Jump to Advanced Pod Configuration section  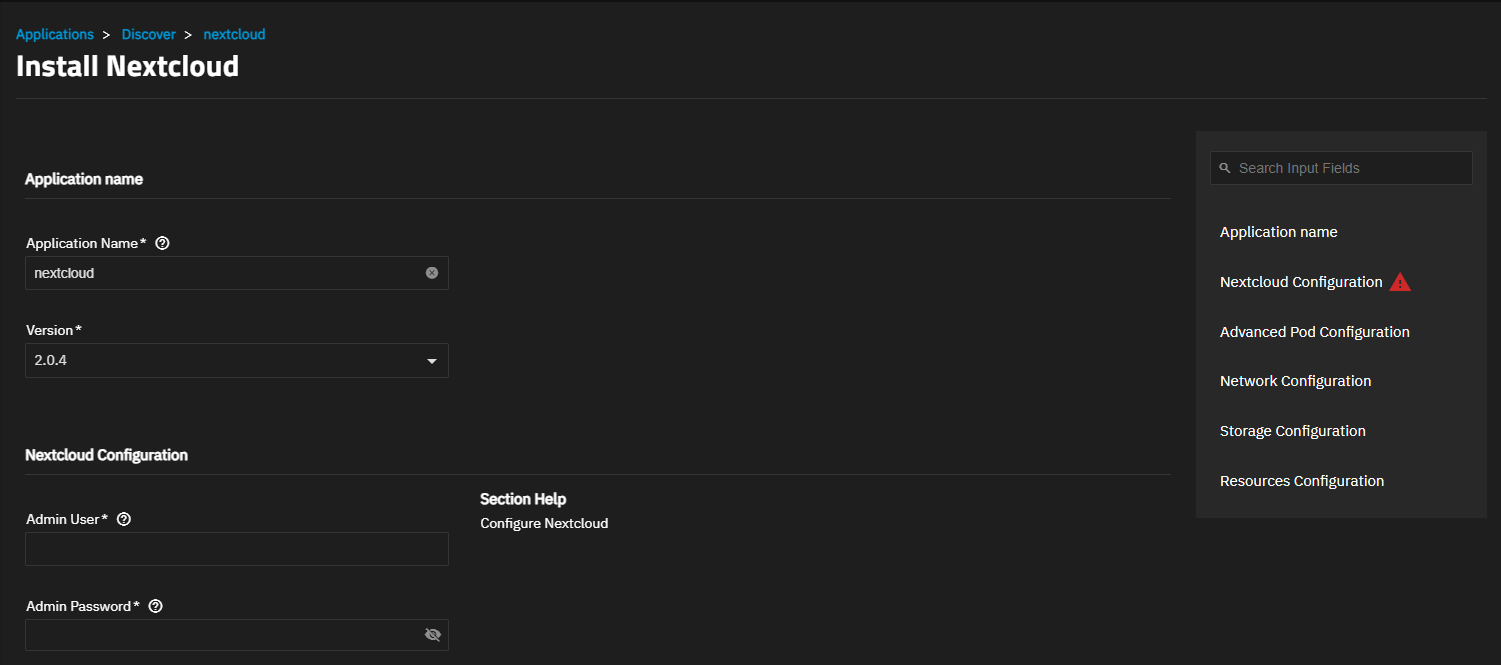click(x=1314, y=332)
